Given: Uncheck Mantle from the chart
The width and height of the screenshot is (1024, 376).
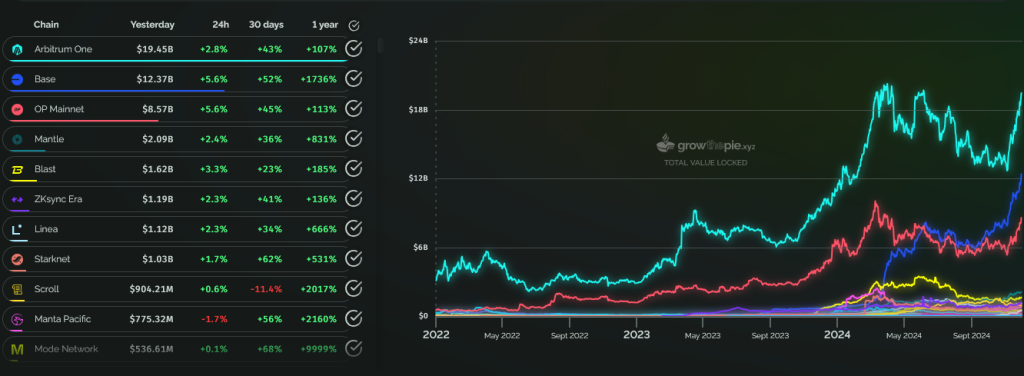Looking at the screenshot, I should pyautogui.click(x=353, y=139).
